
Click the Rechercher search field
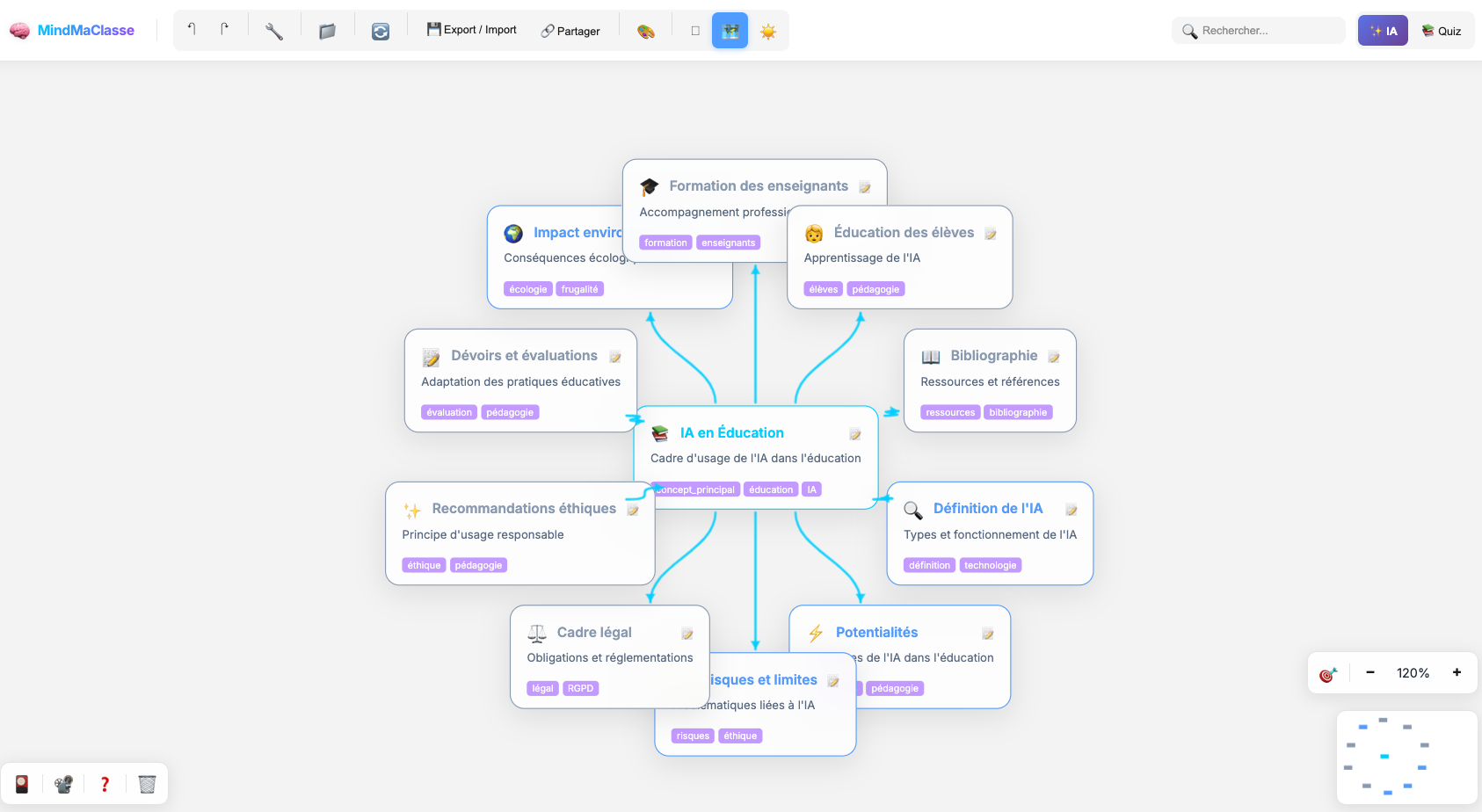(1266, 31)
